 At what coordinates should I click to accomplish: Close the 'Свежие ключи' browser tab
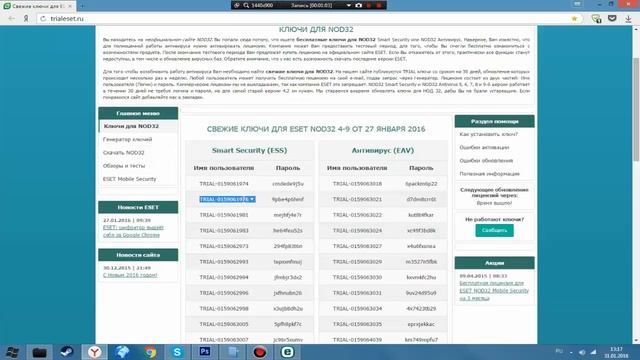(70, 6)
